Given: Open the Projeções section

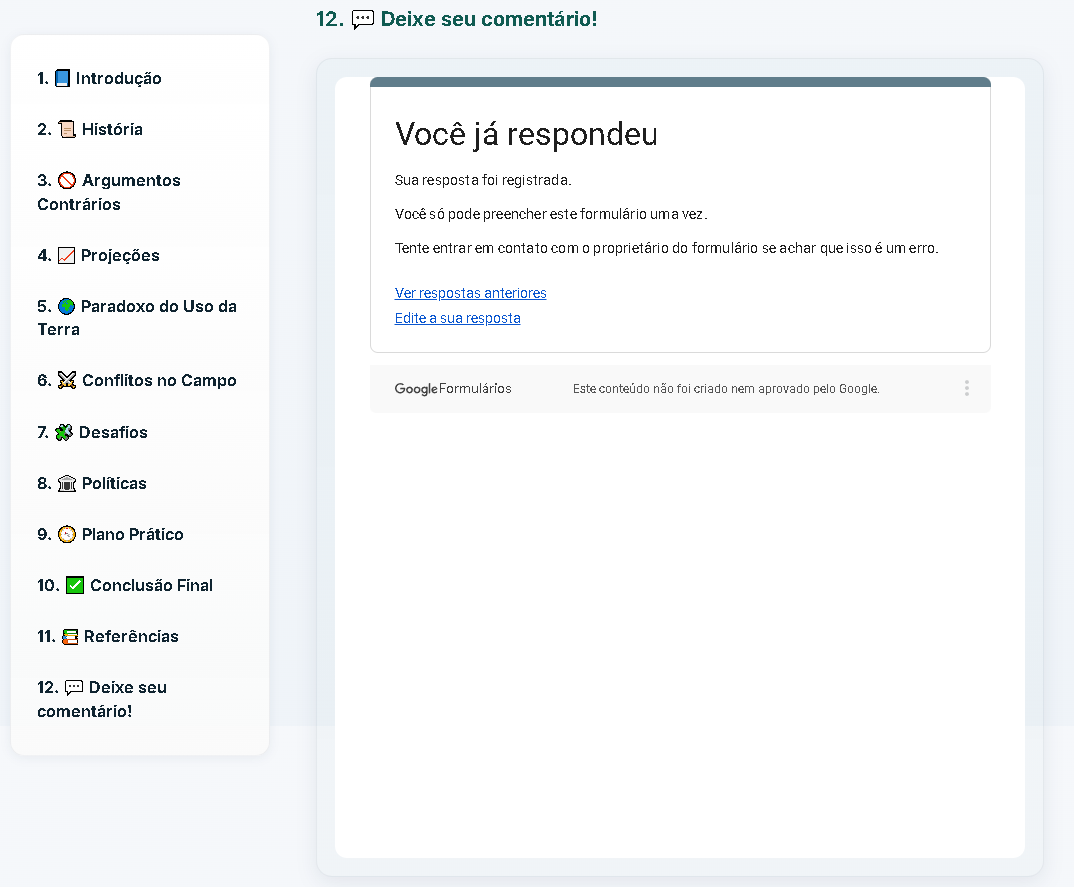Looking at the screenshot, I should pyautogui.click(x=98, y=255).
